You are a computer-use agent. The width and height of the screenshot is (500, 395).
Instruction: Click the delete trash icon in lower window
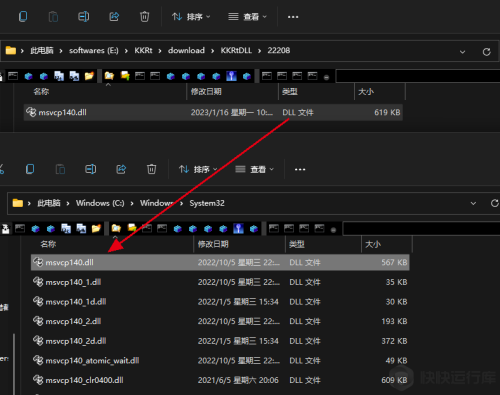pos(151,169)
